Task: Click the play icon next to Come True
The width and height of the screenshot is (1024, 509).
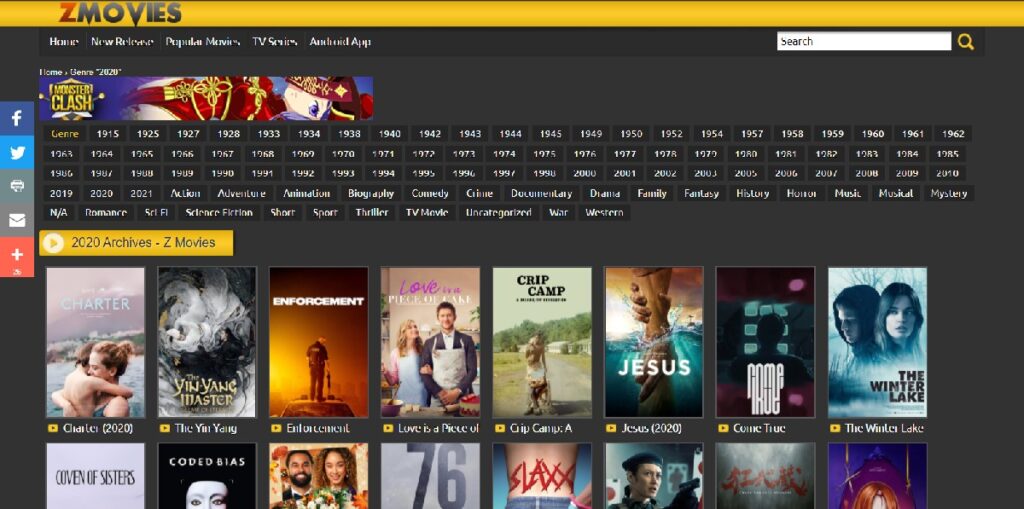Action: 723,429
